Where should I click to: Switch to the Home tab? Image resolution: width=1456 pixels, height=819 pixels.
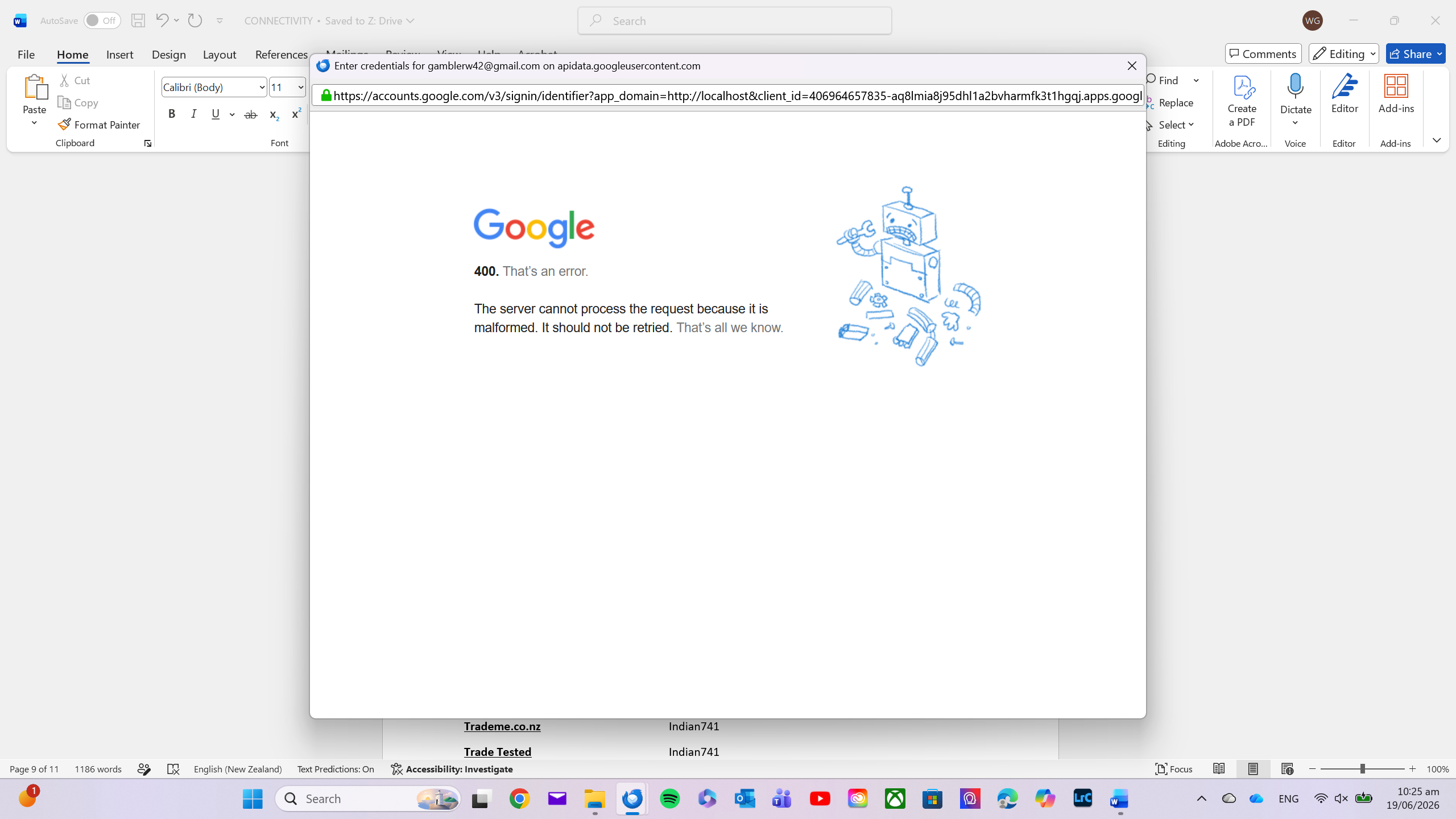coord(73,54)
